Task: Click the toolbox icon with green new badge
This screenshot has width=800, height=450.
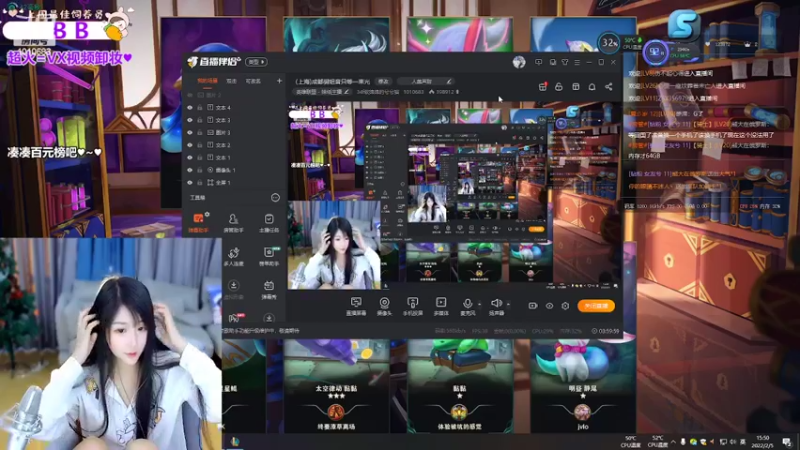Action: 269,256
